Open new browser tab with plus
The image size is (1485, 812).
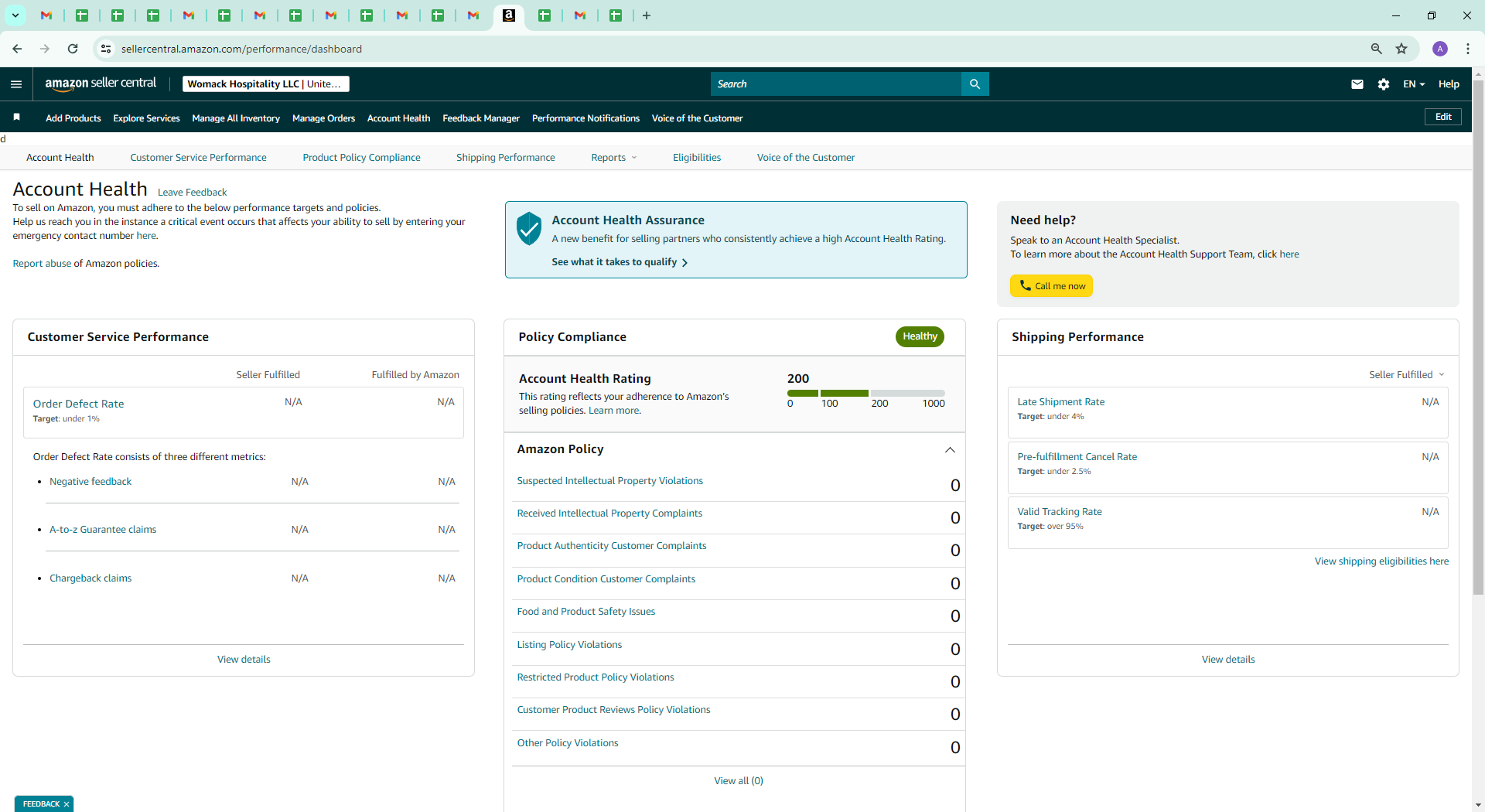pos(647,15)
